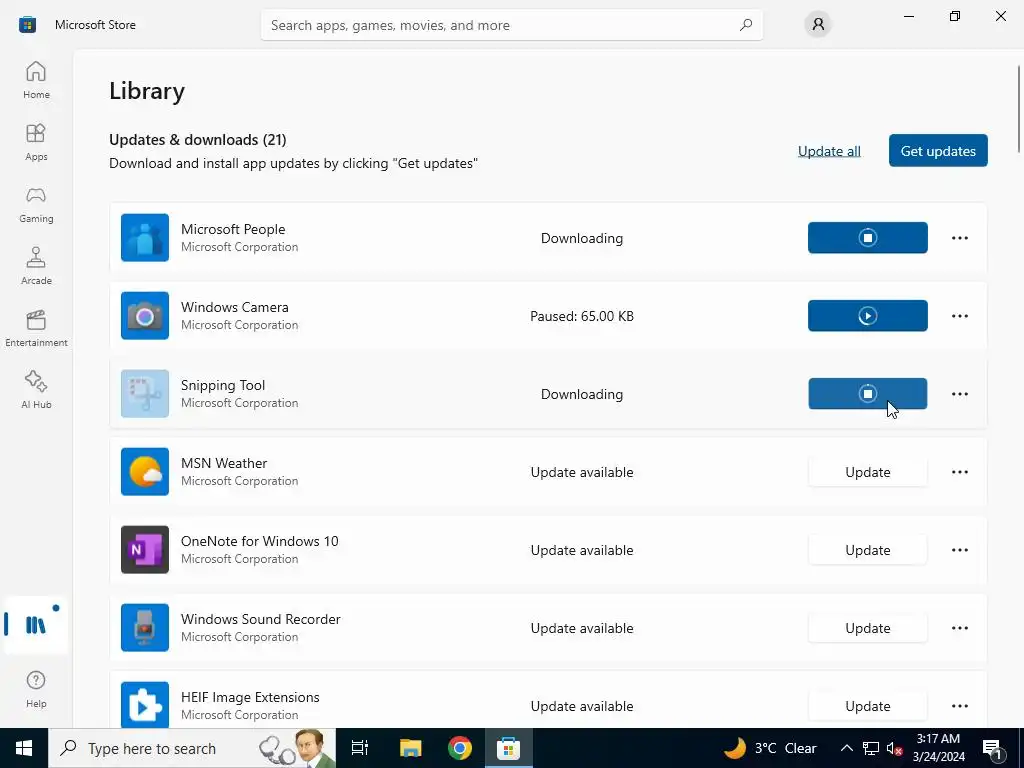The image size is (1024, 768).
Task: Select the Windows Sound Recorder name
Action: tap(261, 619)
